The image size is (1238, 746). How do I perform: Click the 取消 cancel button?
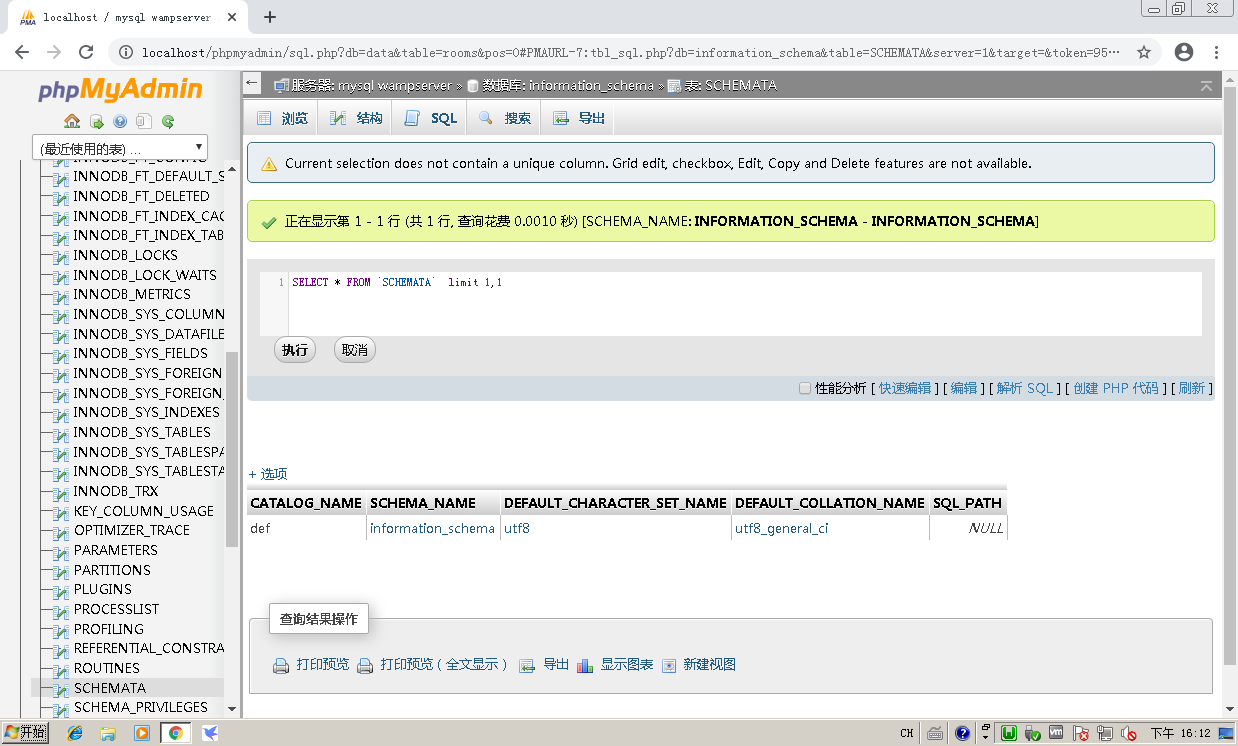355,350
